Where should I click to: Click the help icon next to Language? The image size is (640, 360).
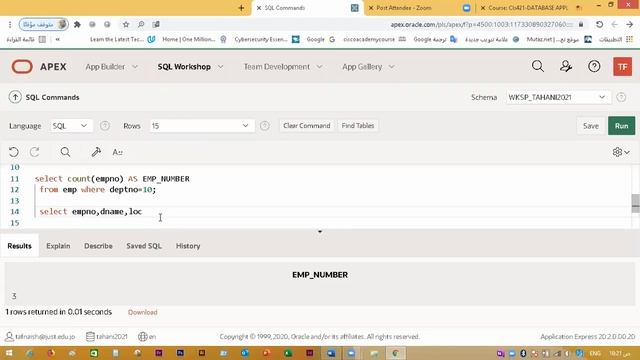(x=104, y=126)
